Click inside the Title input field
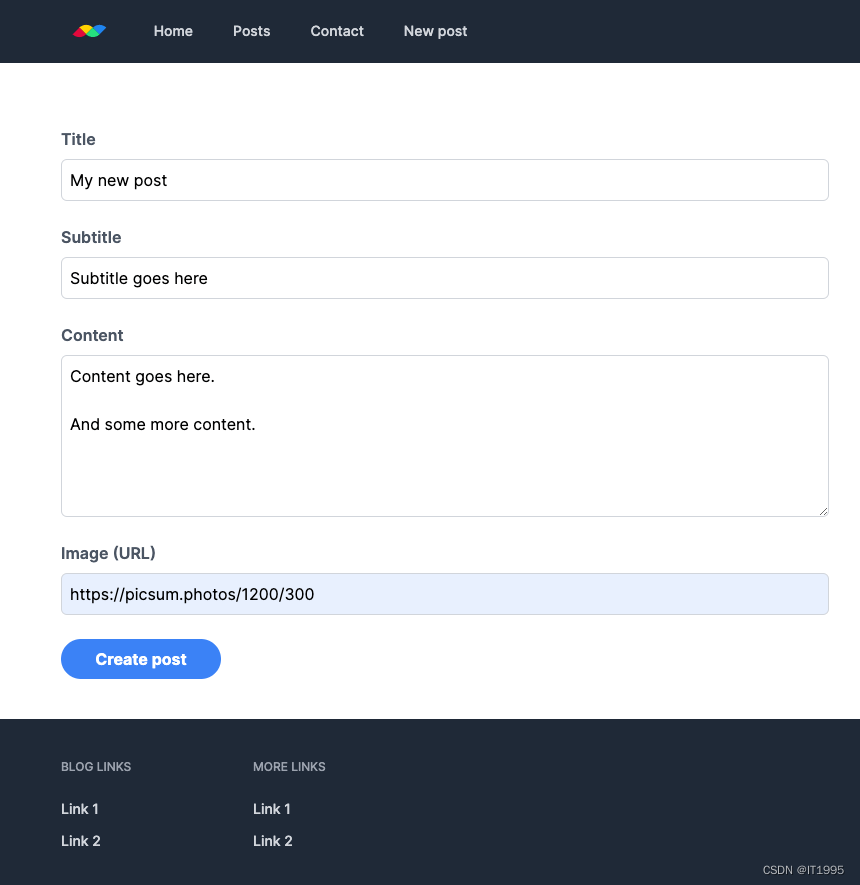Image resolution: width=860 pixels, height=885 pixels. coord(444,180)
